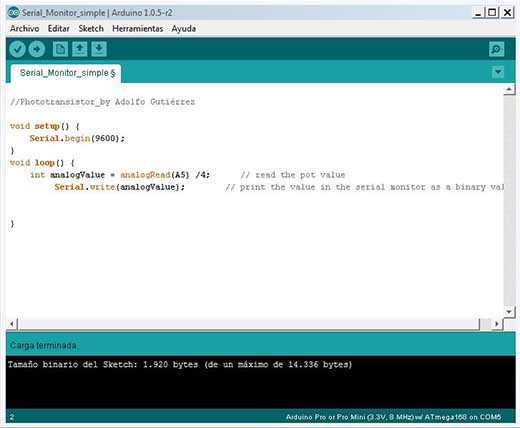
Task: Select the Serial_Monitor_simple tab
Action: [x=66, y=73]
